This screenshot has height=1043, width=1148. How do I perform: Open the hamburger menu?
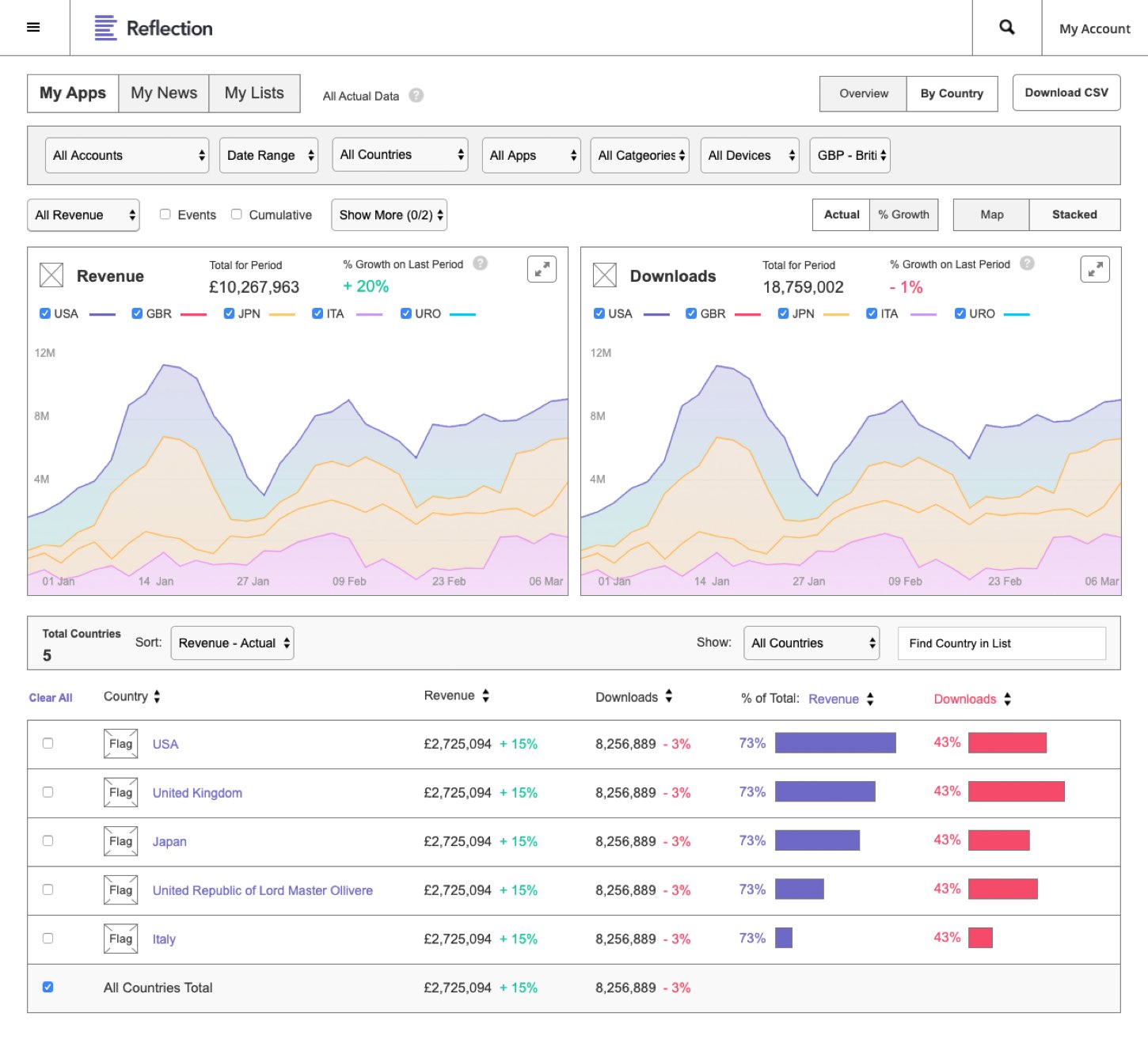pyautogui.click(x=33, y=27)
